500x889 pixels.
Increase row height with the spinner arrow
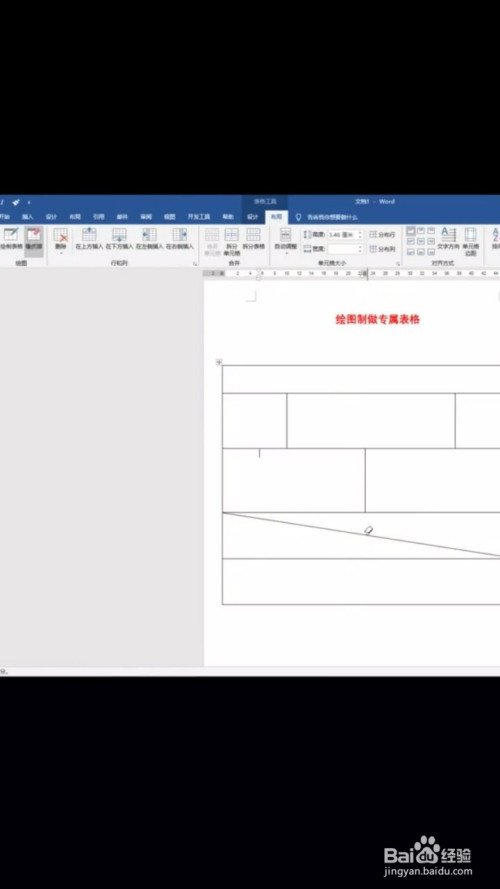[360, 232]
